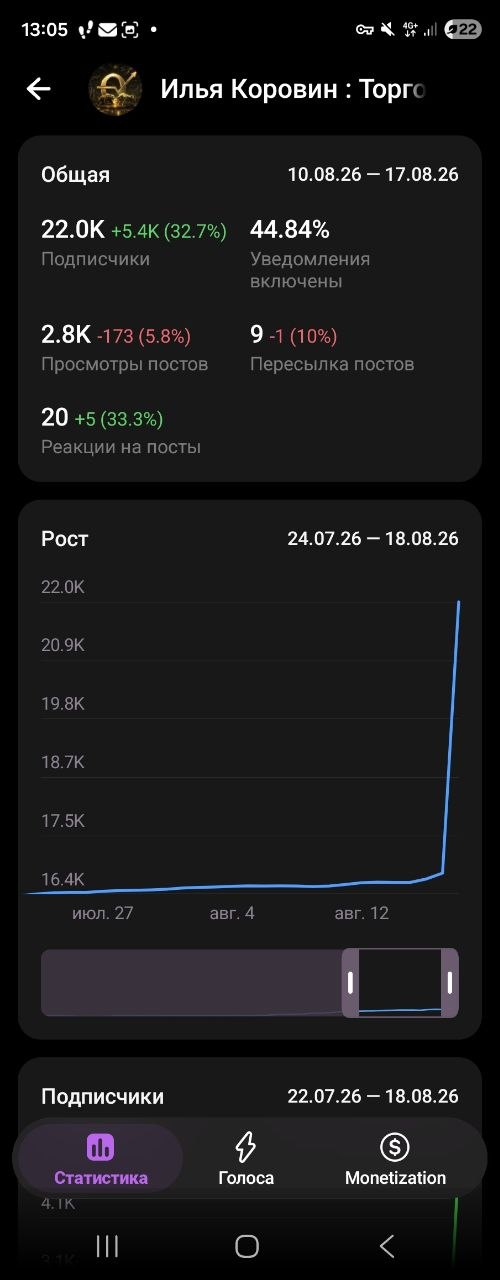This screenshot has width=500, height=1280.
Task: Click the right handle of range selector
Action: point(450,983)
